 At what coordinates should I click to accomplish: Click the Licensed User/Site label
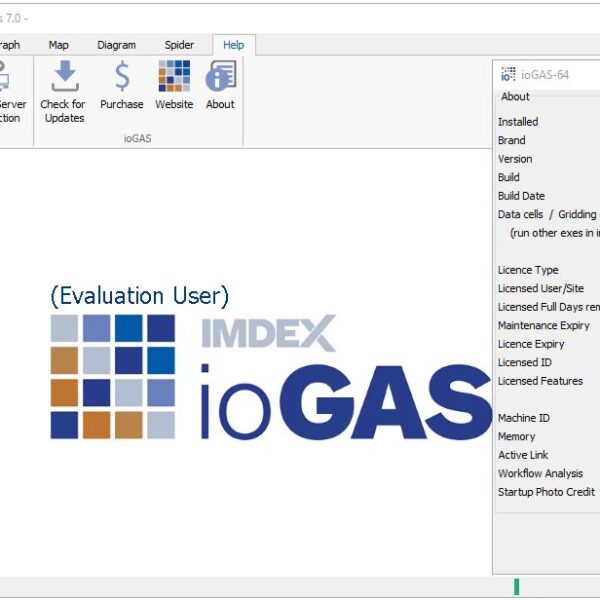[541, 289]
